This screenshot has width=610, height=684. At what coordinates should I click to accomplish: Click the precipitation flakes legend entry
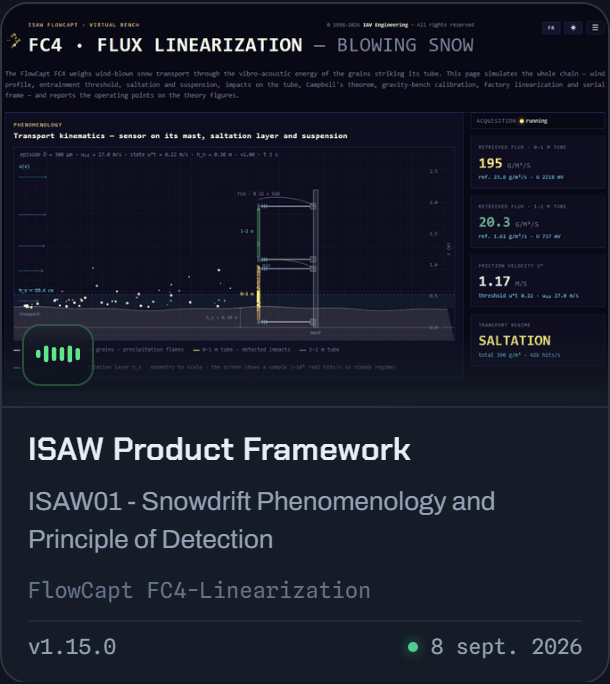pos(153,350)
